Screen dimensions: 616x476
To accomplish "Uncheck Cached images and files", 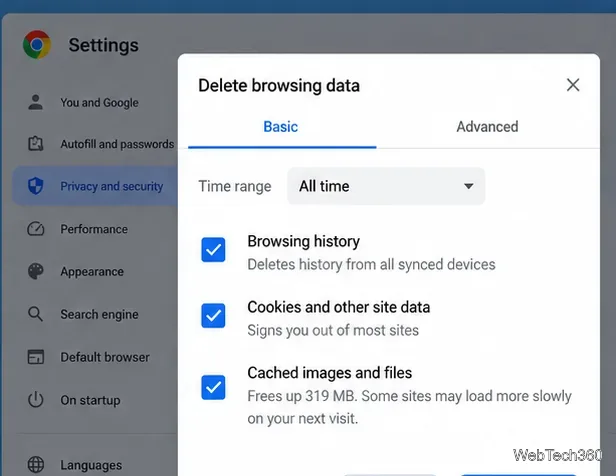I will pyautogui.click(x=213, y=388).
